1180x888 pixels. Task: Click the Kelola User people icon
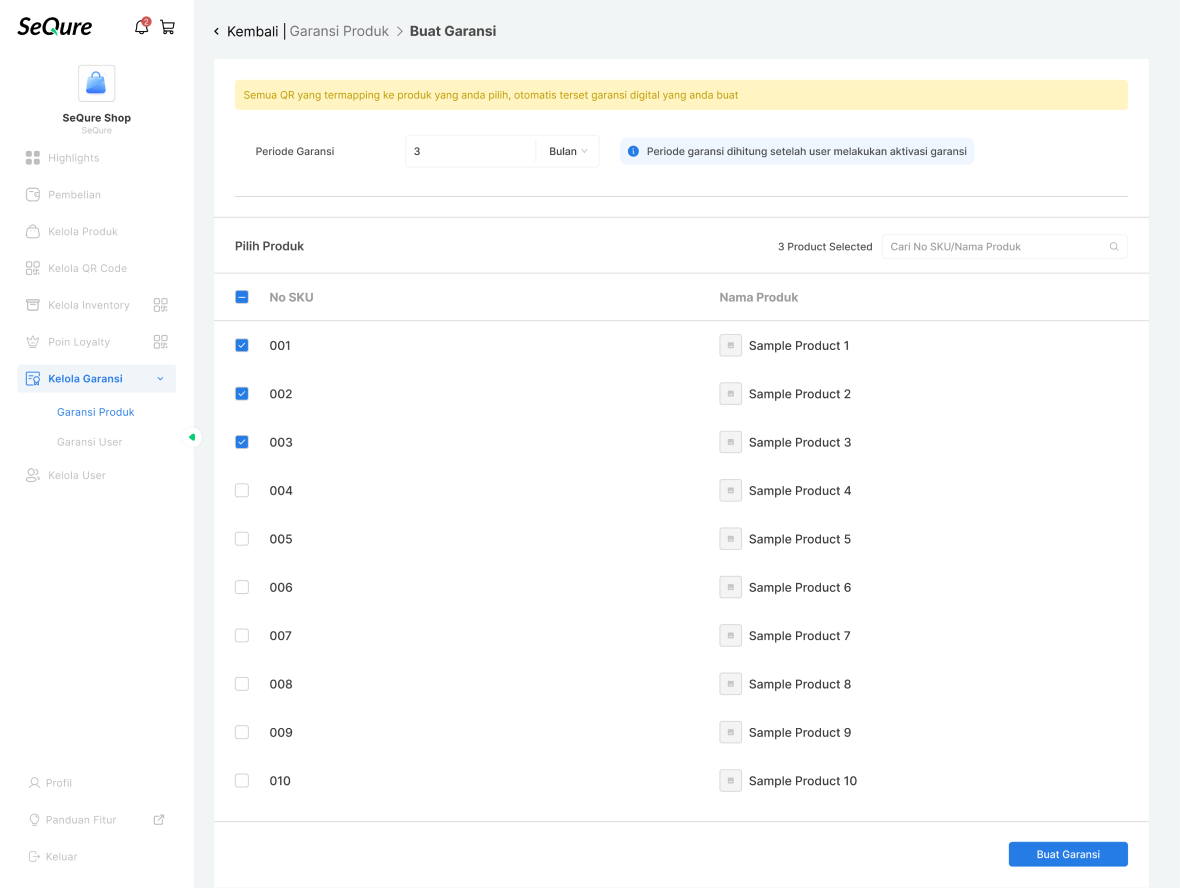click(32, 475)
